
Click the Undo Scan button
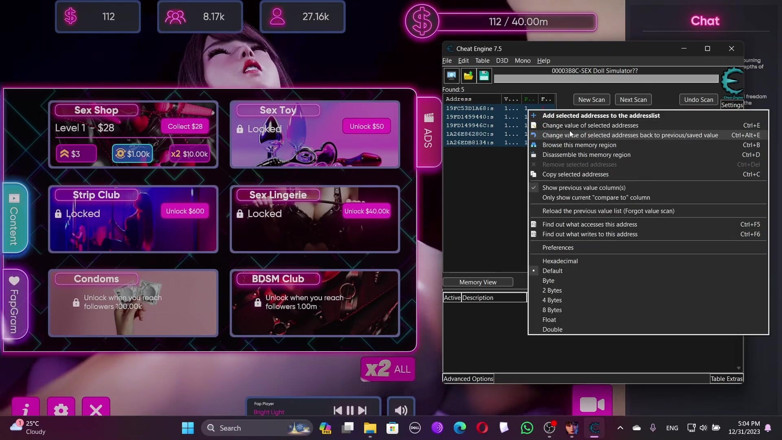pyautogui.click(x=698, y=99)
